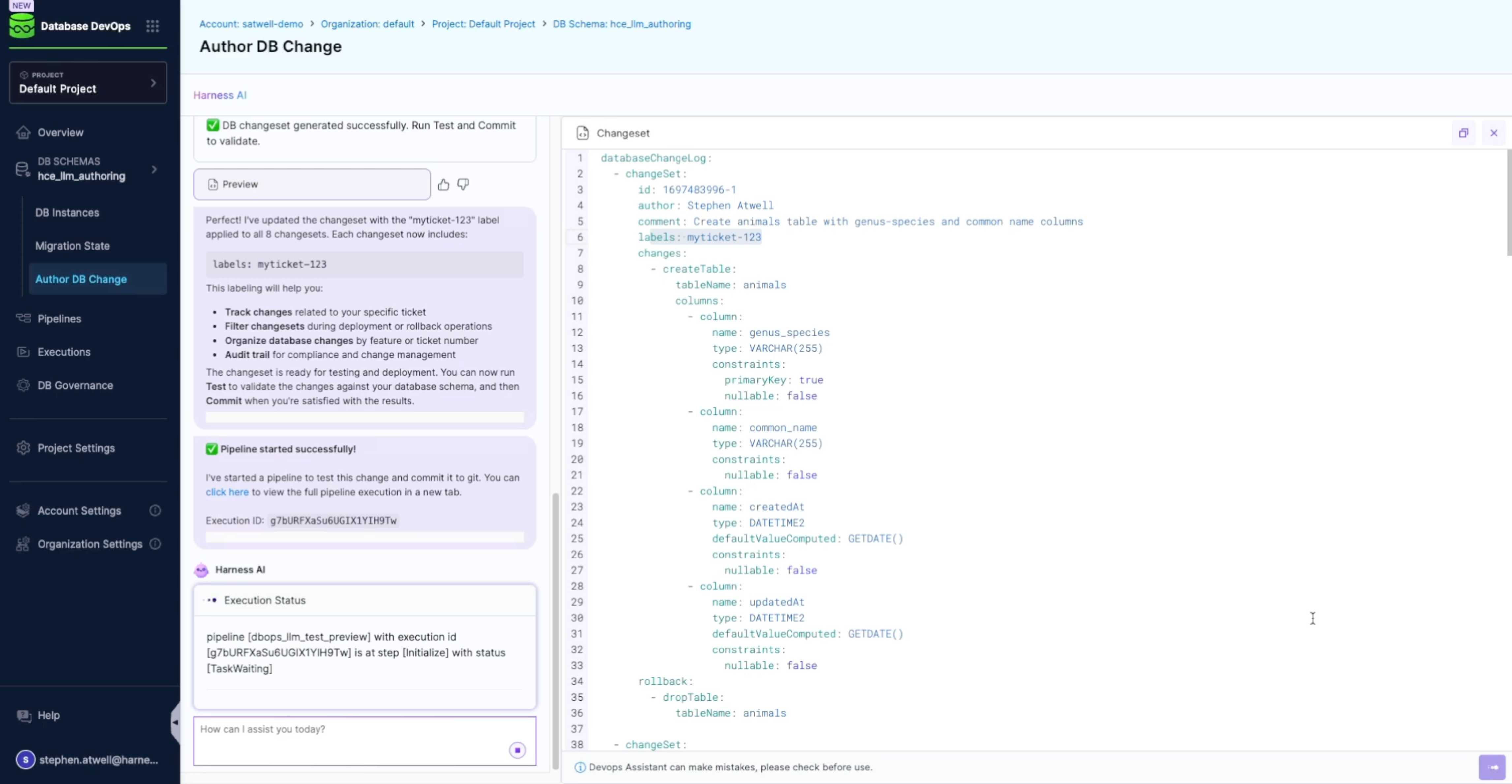Open the Overview page
This screenshot has width=1512, height=784.
[60, 133]
